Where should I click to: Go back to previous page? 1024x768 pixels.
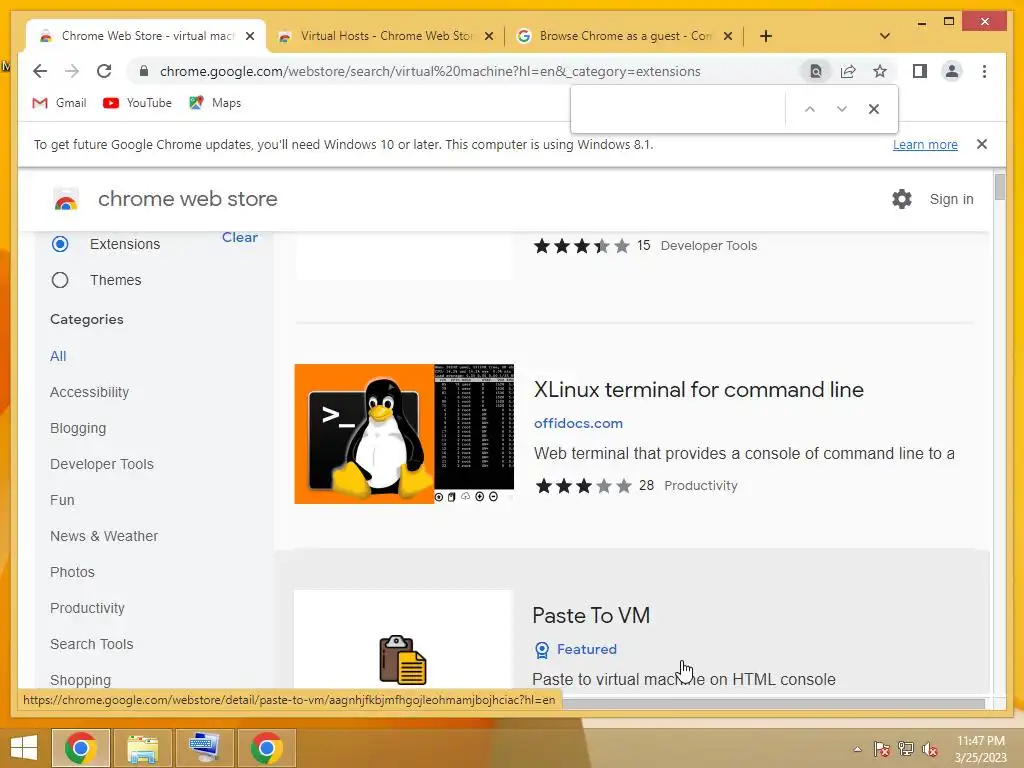click(x=40, y=71)
